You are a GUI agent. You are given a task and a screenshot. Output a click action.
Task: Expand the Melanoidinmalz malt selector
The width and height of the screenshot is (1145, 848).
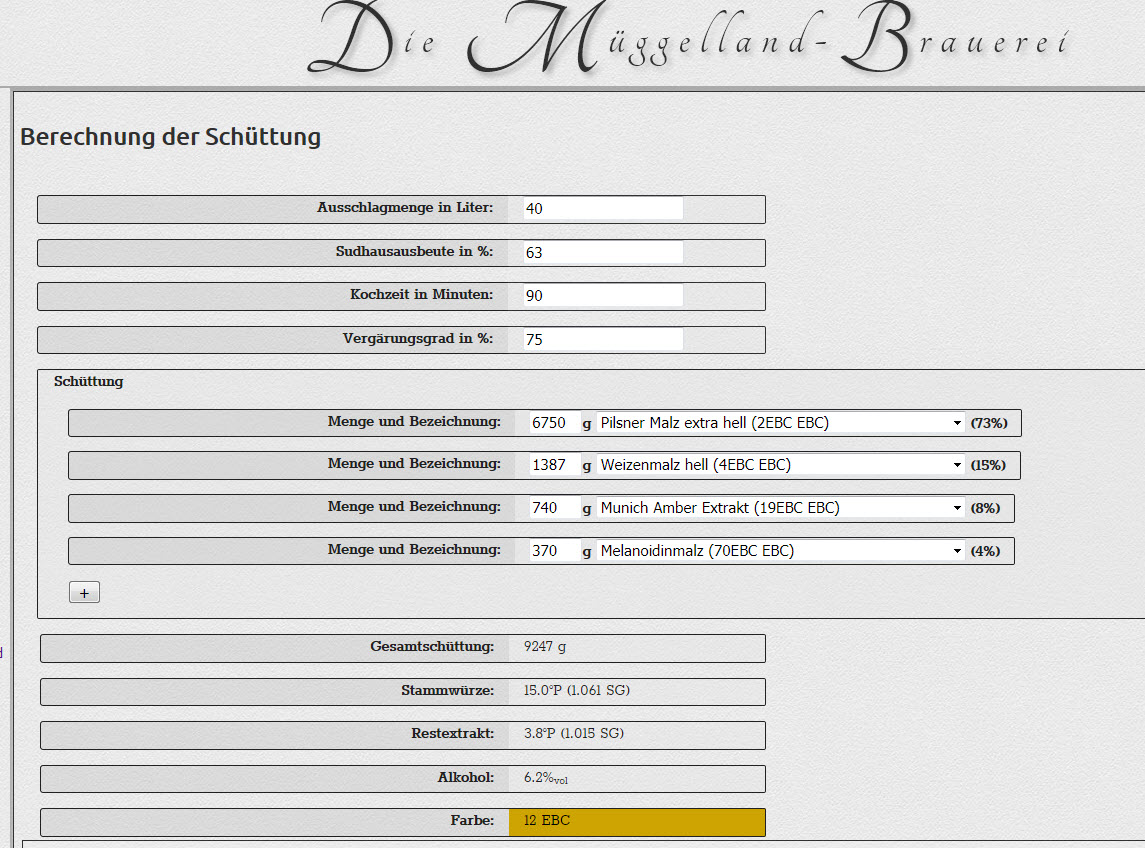pyautogui.click(x=780, y=550)
